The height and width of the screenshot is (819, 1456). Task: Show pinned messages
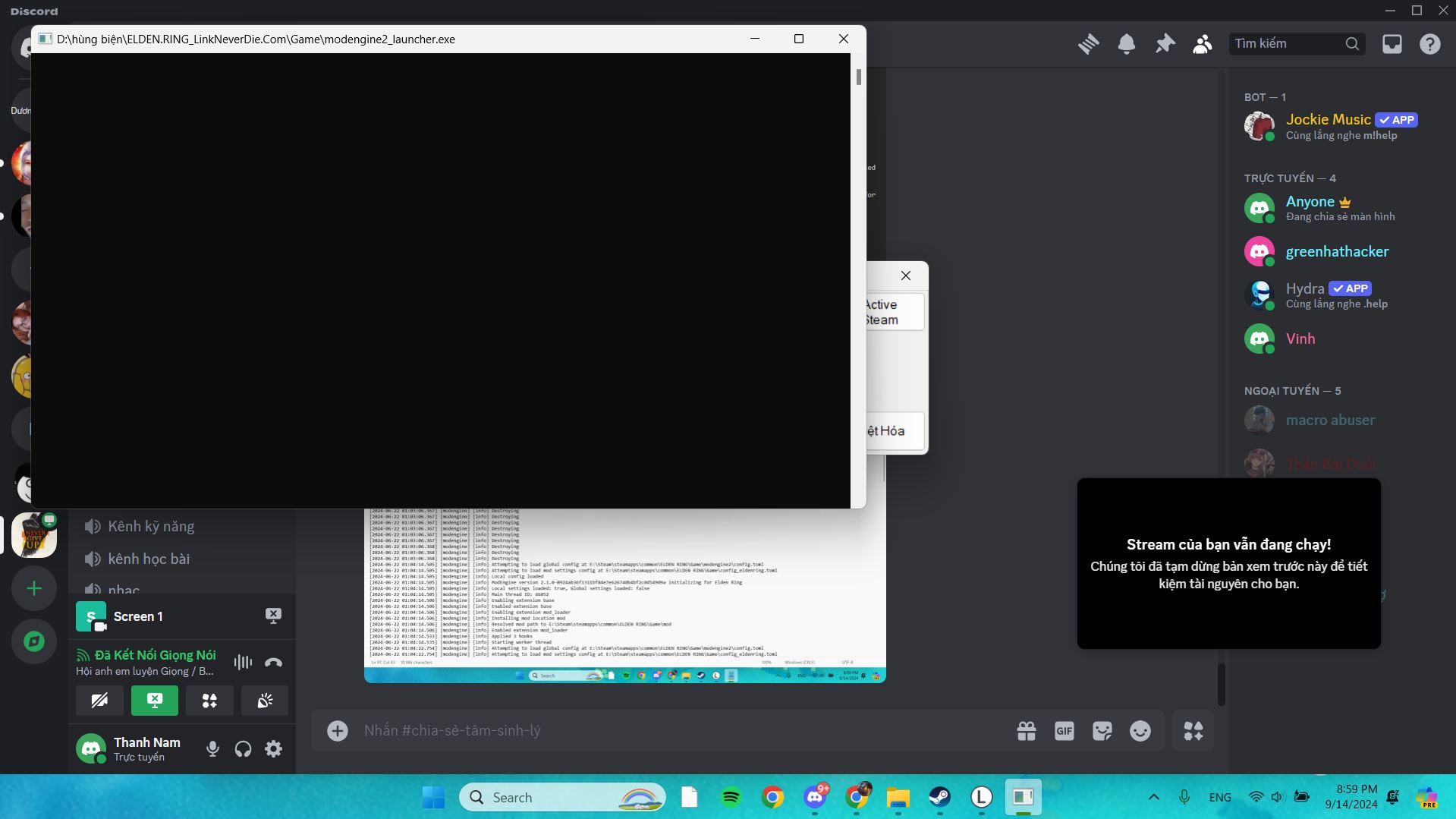pyautogui.click(x=1165, y=44)
